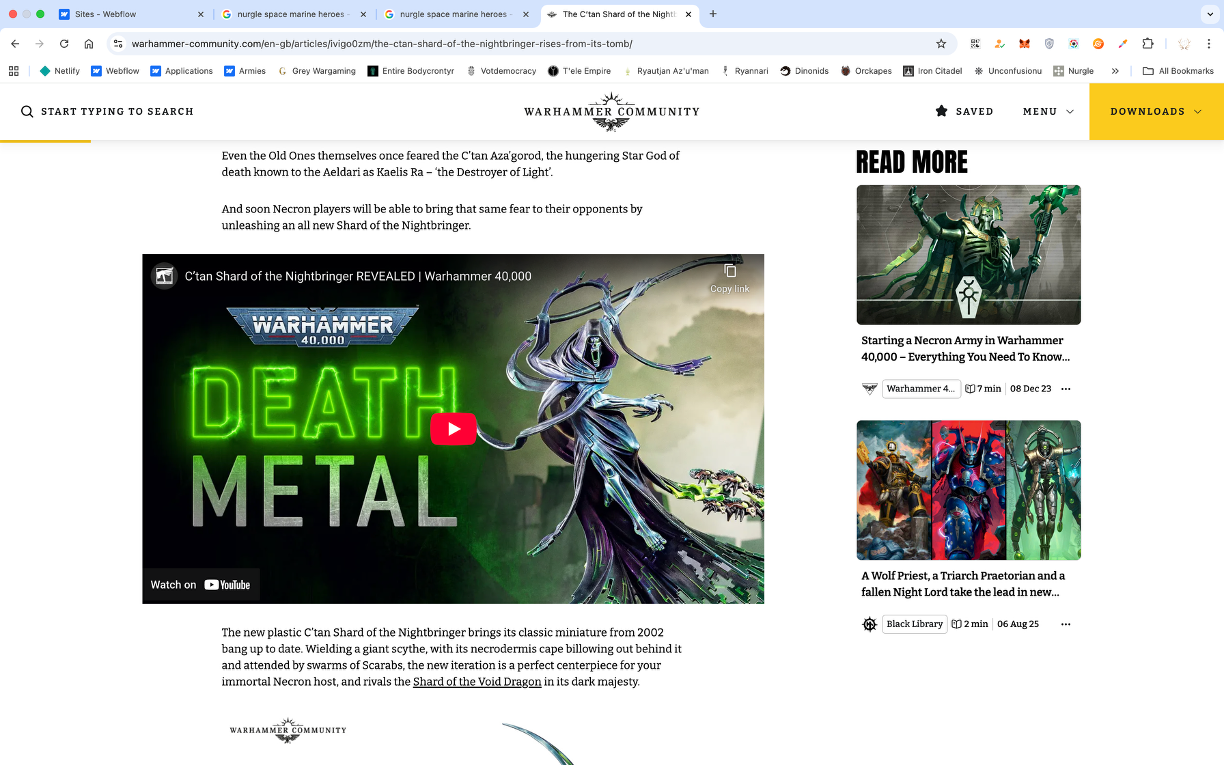The height and width of the screenshot is (766, 1224).
Task: Open the new tab plus button
Action: [713, 14]
